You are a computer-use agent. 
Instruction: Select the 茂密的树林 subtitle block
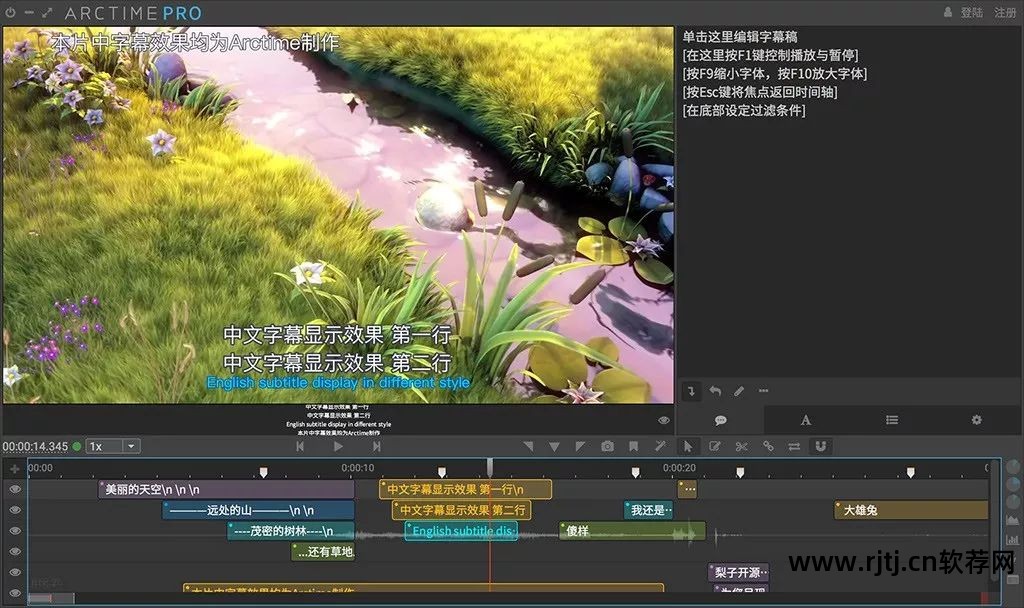point(291,531)
